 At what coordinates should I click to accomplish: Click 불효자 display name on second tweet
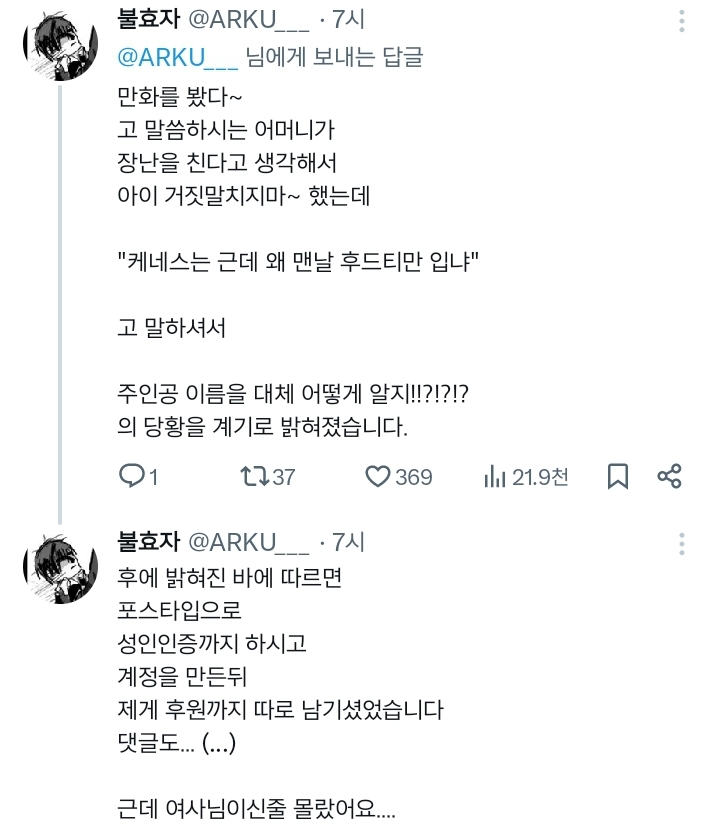(x=148, y=542)
